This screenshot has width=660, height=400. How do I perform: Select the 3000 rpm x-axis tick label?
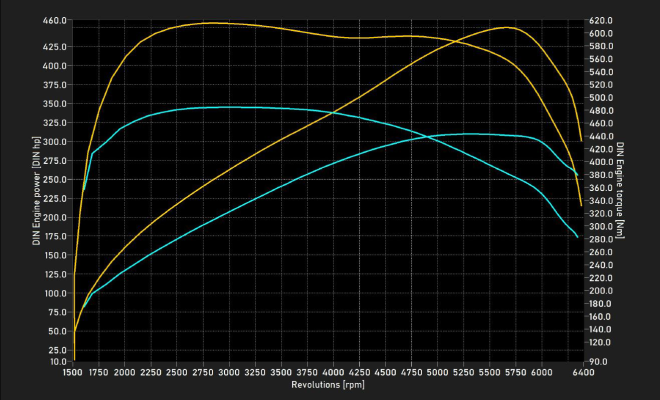pos(229,372)
